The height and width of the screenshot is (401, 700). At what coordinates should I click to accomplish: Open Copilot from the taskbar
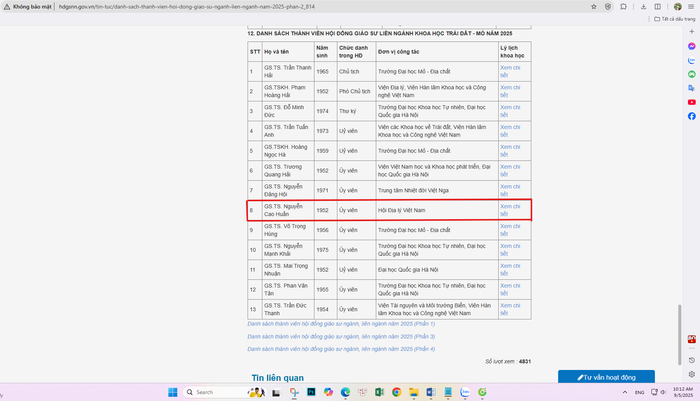328,392
